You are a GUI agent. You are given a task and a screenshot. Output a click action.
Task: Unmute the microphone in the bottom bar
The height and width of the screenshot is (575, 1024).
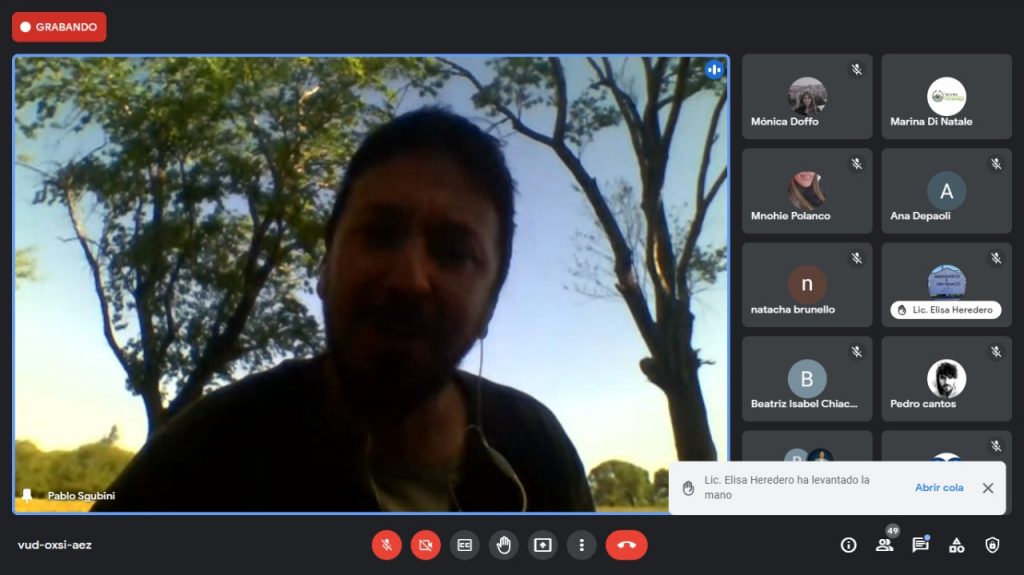(x=387, y=545)
